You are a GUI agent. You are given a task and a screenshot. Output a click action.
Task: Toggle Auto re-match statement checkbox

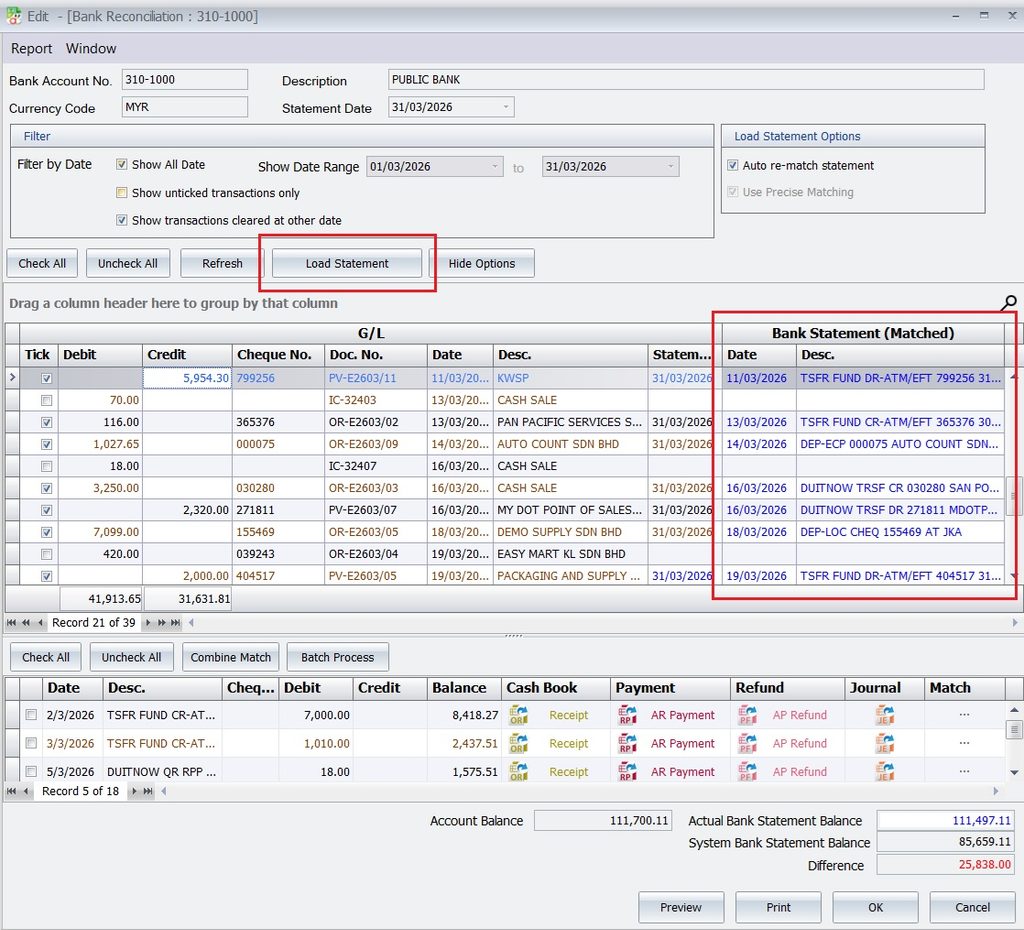click(x=733, y=165)
